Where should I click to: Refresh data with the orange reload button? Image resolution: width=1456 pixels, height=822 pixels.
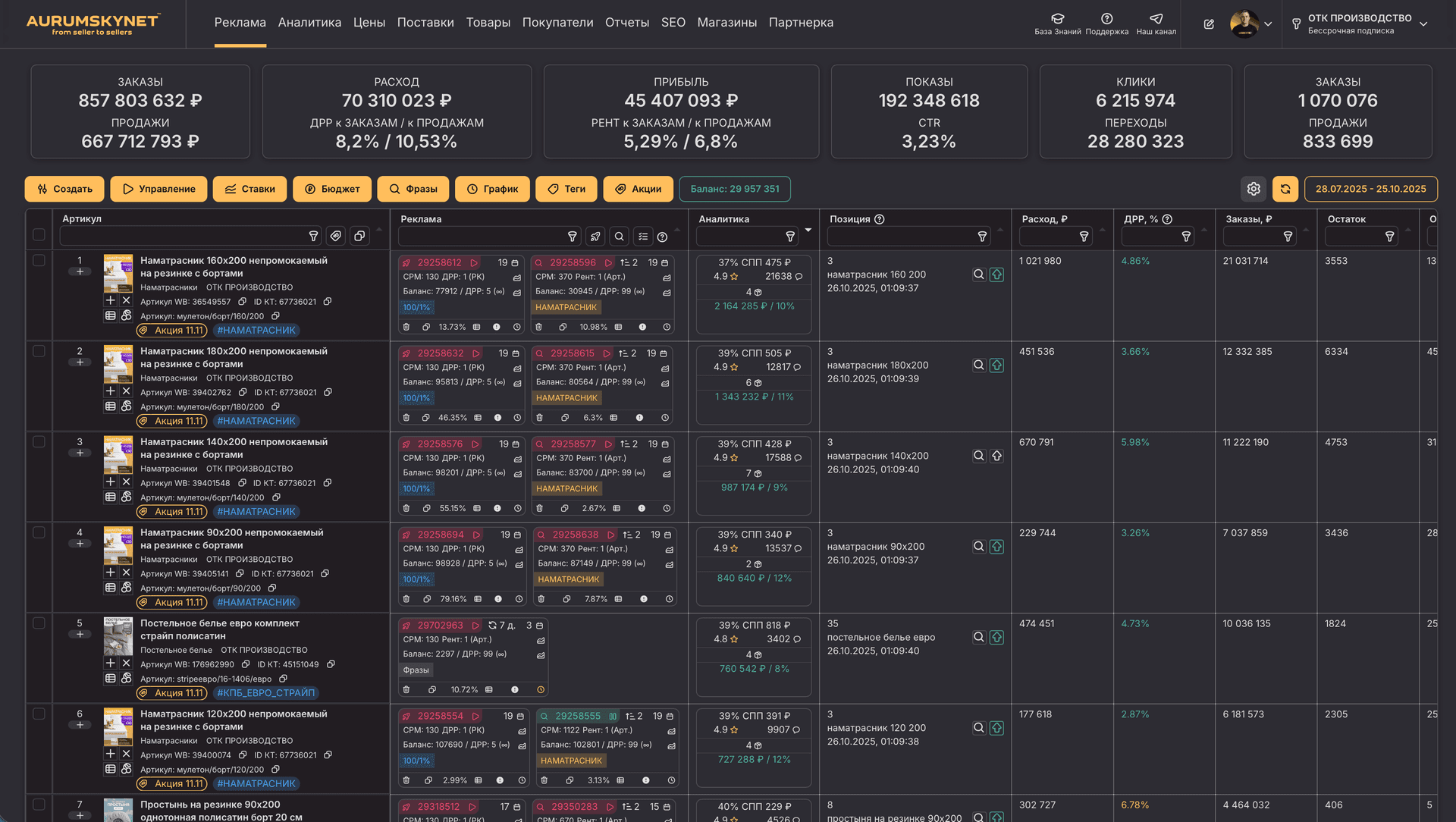[1285, 189]
